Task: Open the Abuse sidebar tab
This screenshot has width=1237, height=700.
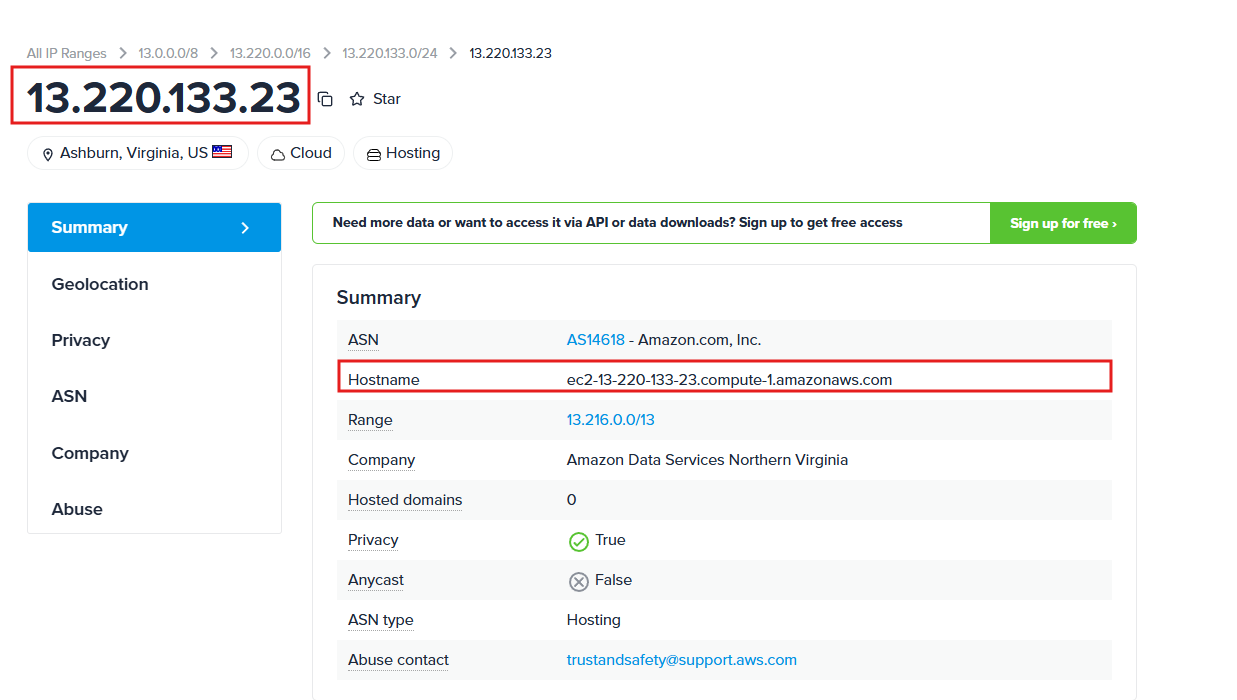Action: pos(77,509)
